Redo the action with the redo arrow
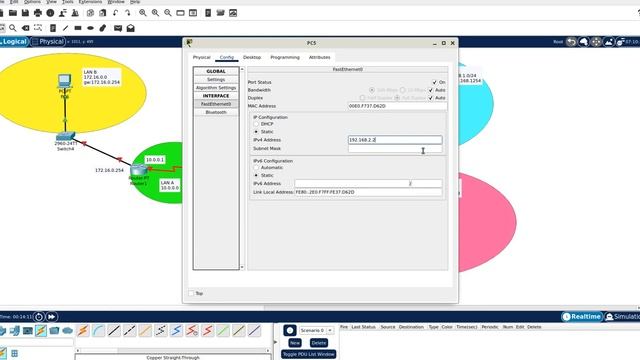 pyautogui.click(x=128, y=13)
